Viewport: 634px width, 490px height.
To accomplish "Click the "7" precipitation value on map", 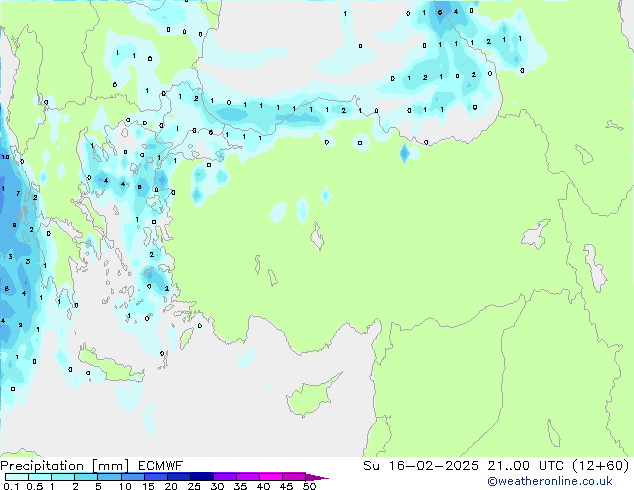I will 18,194.
